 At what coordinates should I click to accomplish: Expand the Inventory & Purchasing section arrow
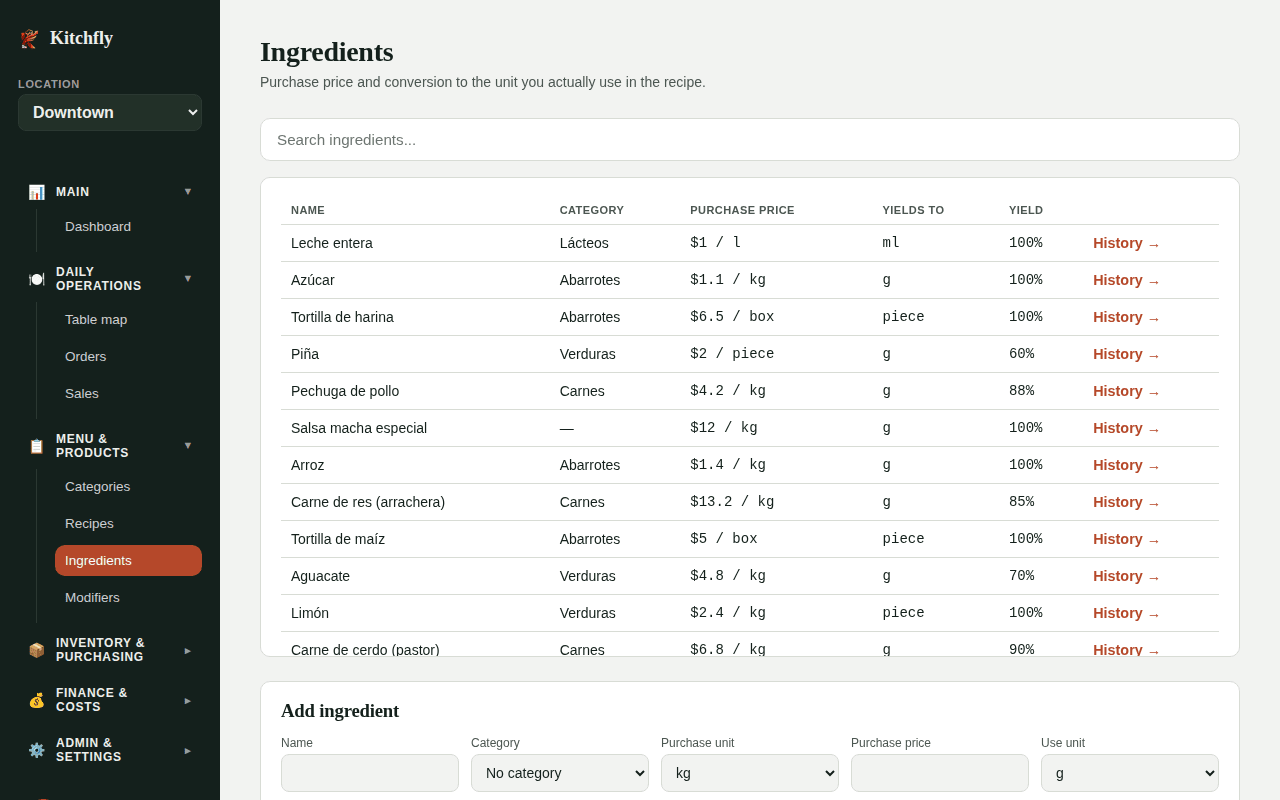tap(188, 650)
